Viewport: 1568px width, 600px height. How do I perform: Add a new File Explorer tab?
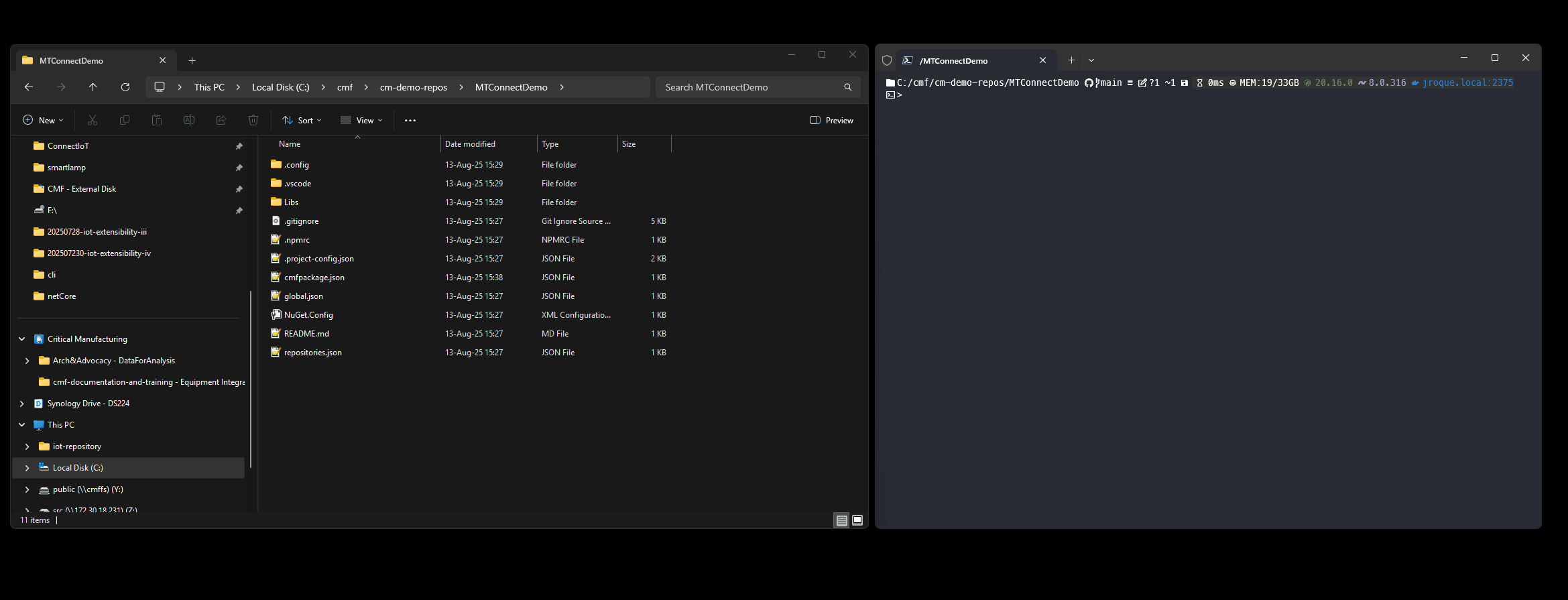(192, 60)
